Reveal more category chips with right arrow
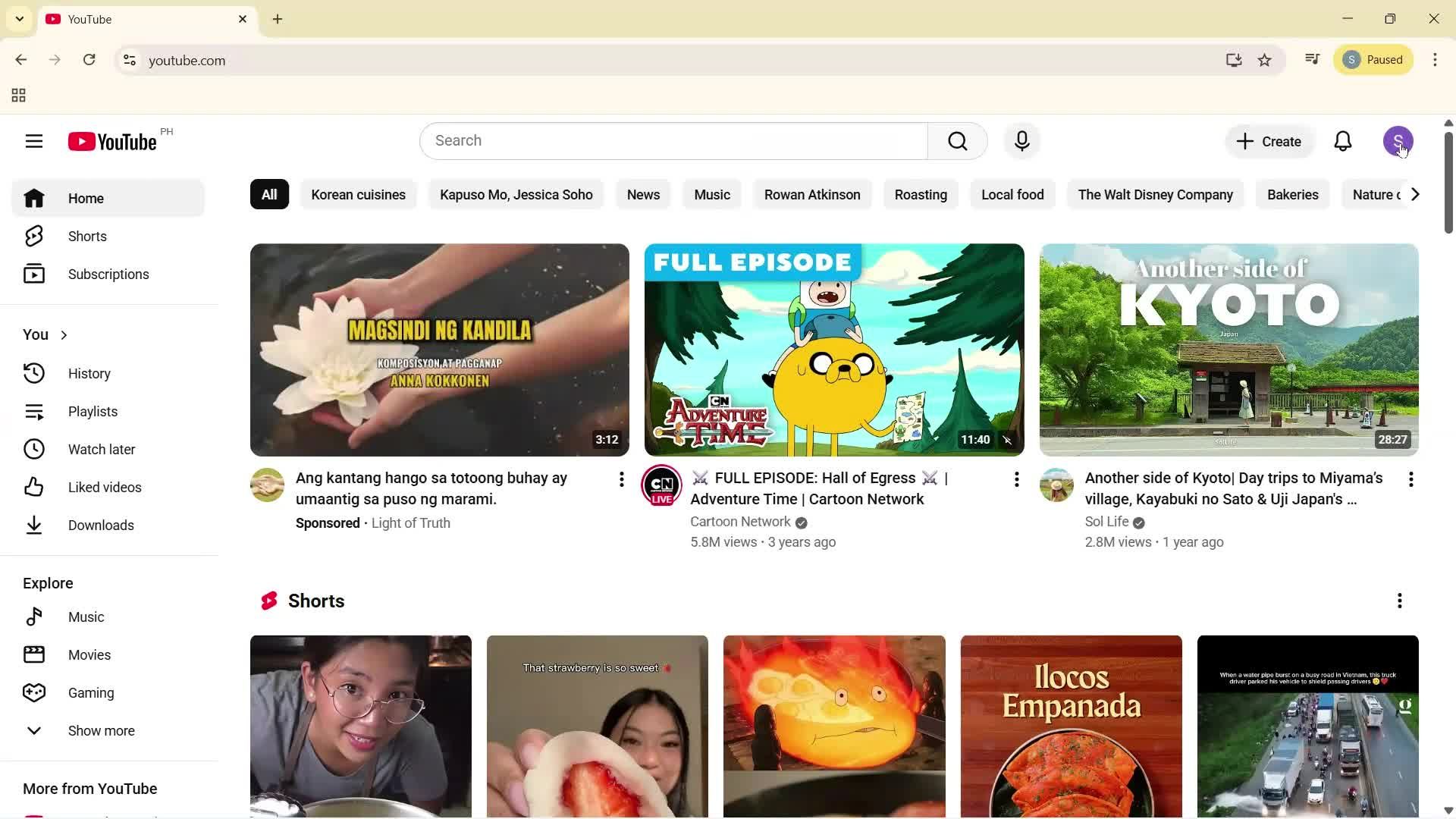 point(1414,194)
